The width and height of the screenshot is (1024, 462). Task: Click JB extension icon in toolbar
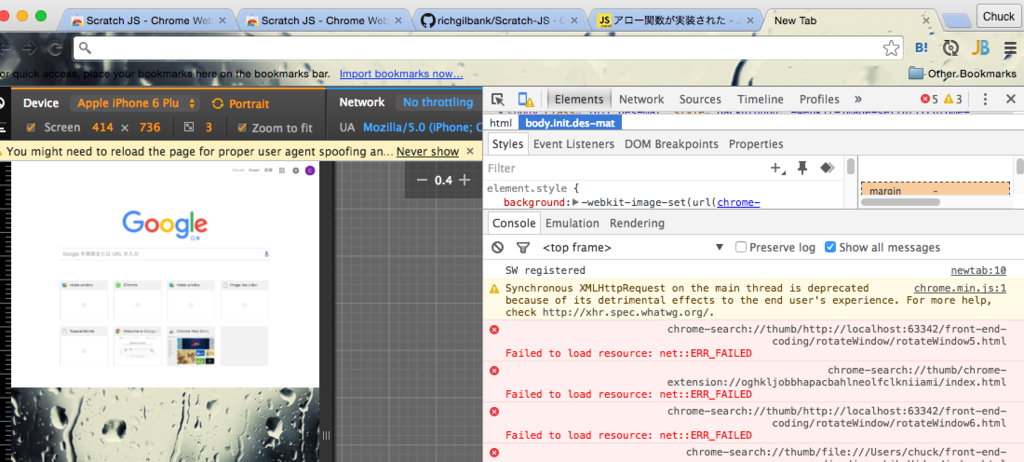tap(980, 48)
